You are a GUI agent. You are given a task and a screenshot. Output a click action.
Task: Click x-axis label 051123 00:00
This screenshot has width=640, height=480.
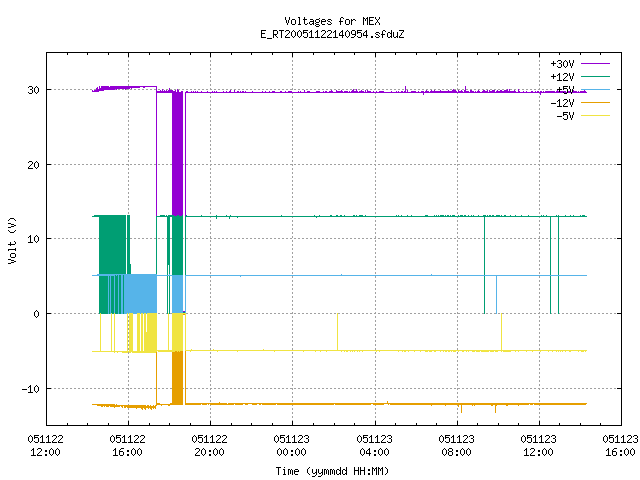291,446
